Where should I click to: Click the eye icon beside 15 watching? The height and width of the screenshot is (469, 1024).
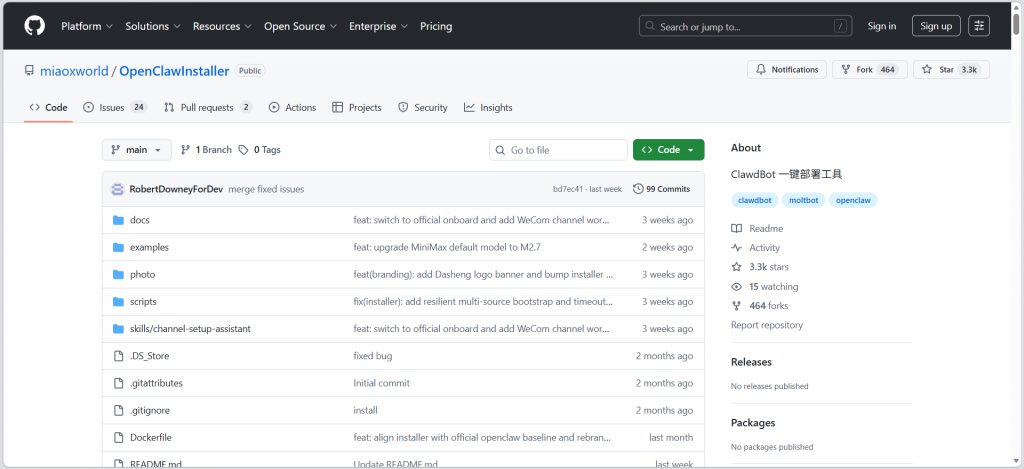(737, 287)
